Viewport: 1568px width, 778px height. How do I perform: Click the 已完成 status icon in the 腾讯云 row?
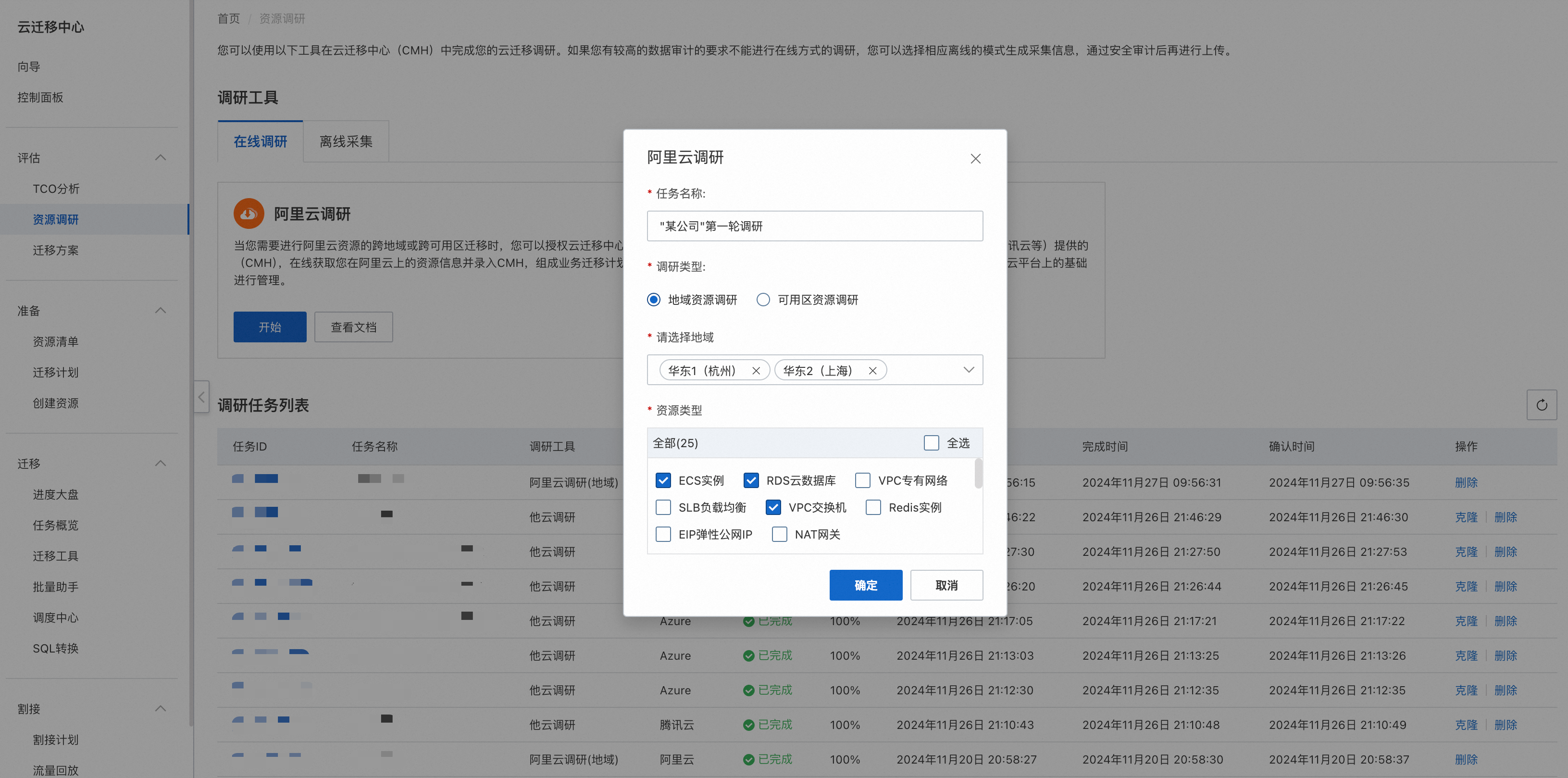tap(748, 725)
